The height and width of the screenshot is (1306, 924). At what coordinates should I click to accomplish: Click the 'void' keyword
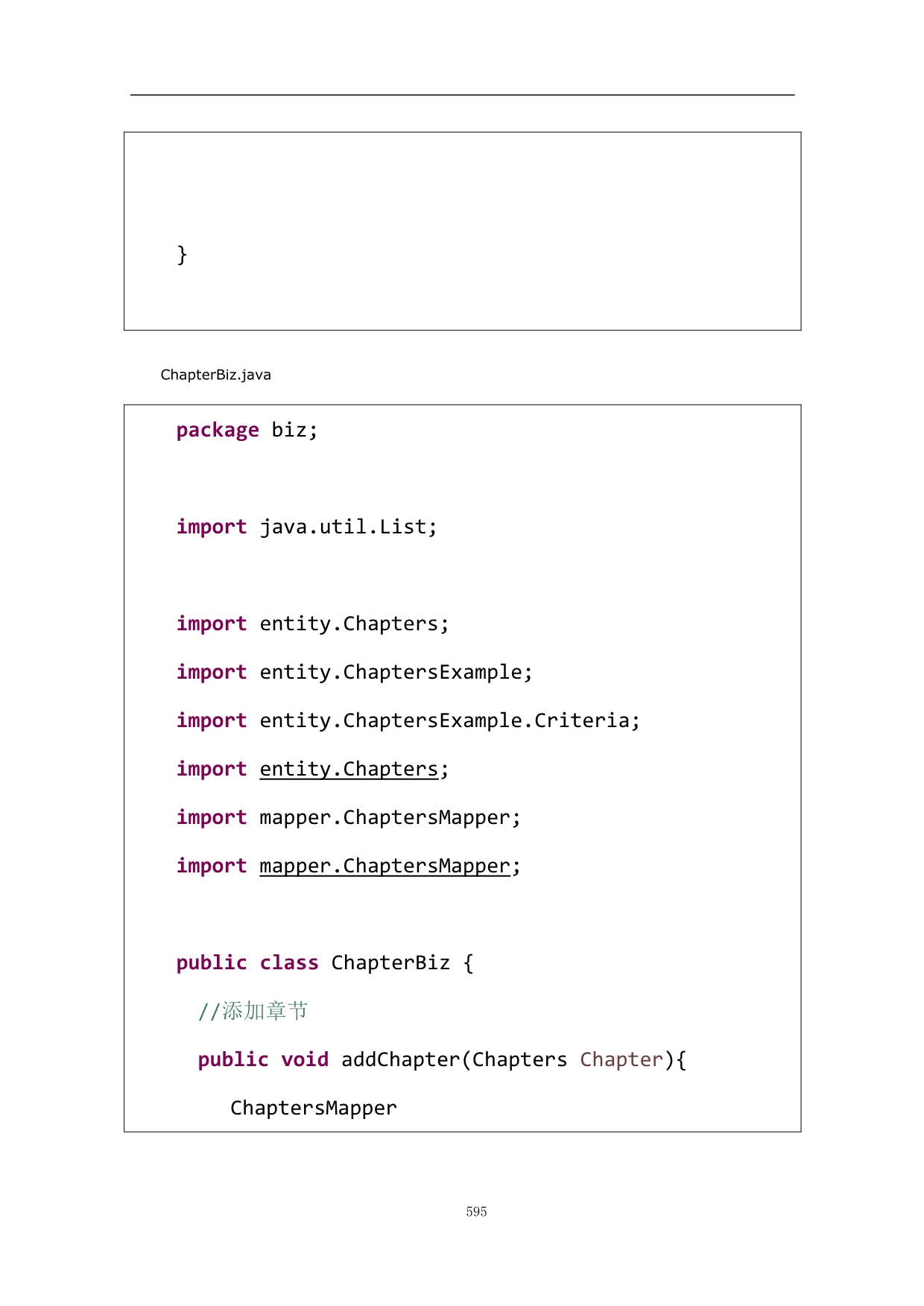click(305, 1059)
